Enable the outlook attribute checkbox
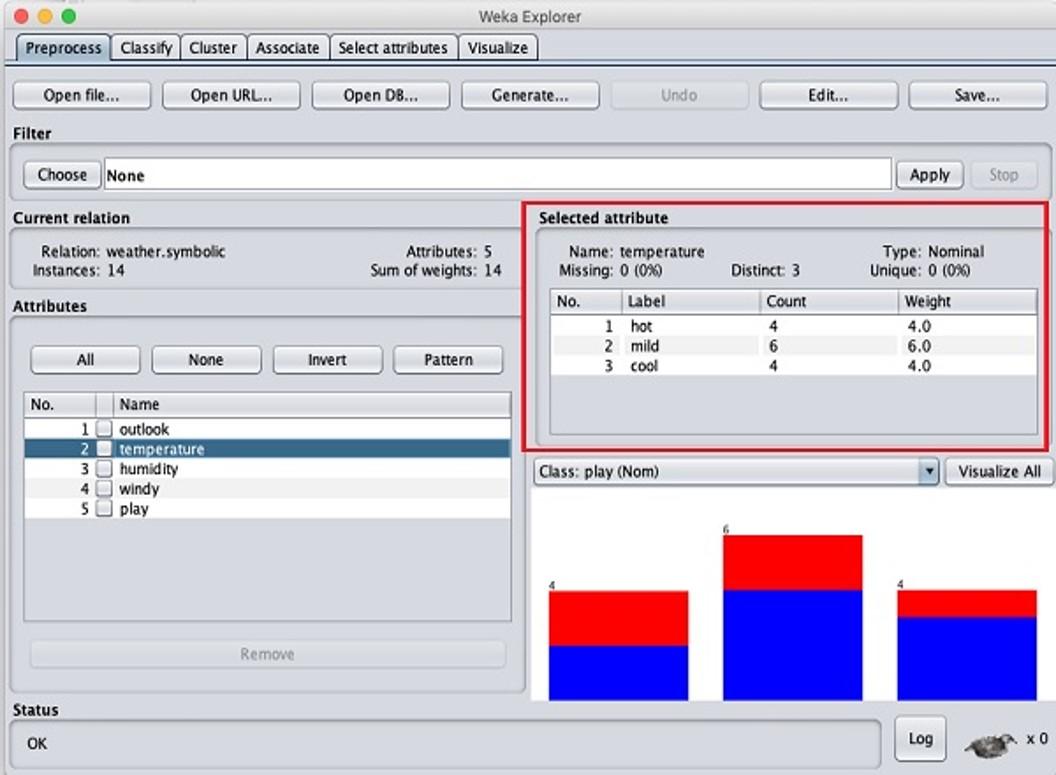 pos(103,428)
